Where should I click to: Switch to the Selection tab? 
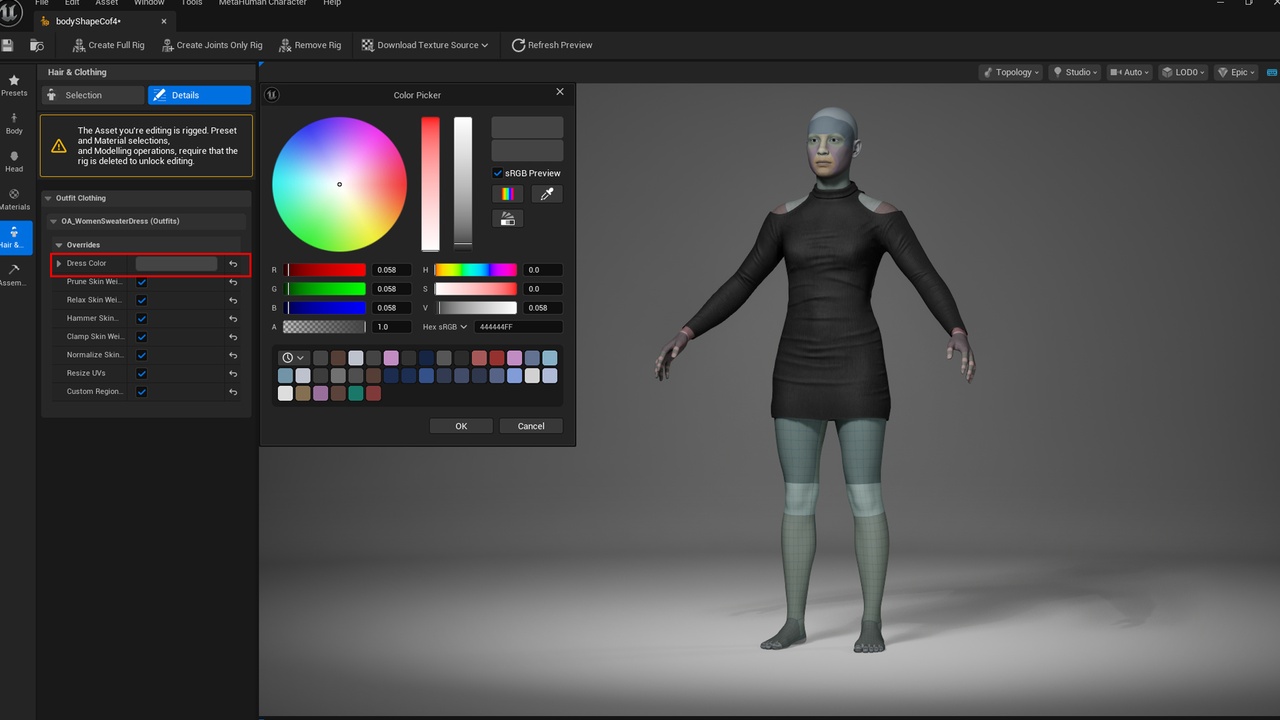click(x=93, y=95)
